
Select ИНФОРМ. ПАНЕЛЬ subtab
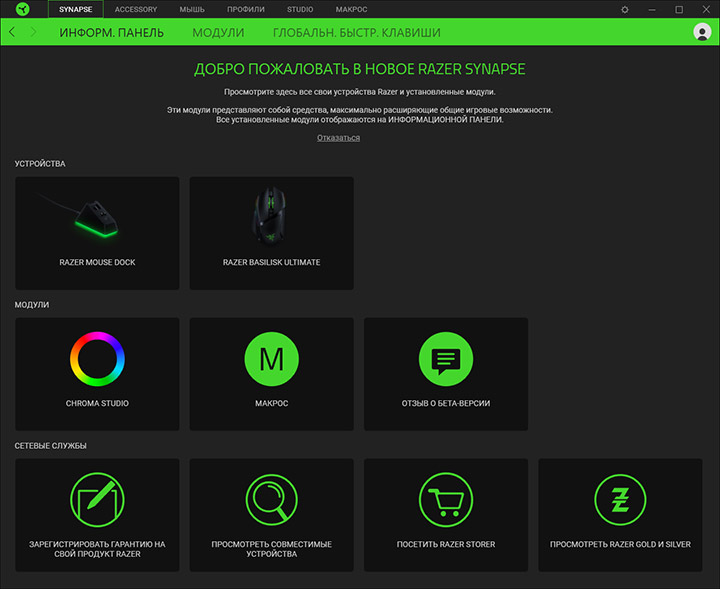112,33
